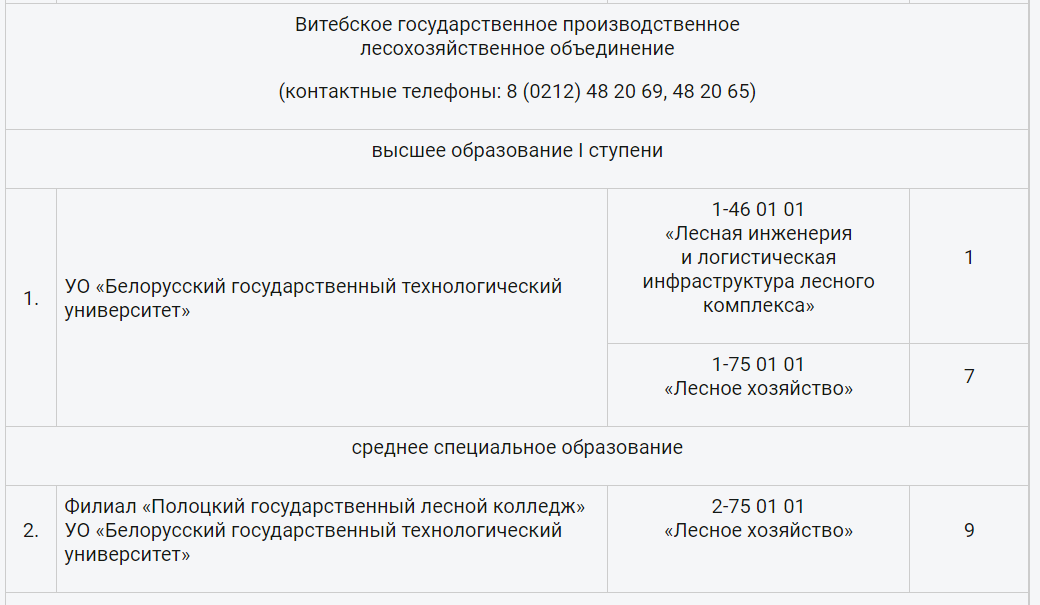Click the word университет» in row 1
This screenshot has width=1040, height=605.
click(127, 311)
